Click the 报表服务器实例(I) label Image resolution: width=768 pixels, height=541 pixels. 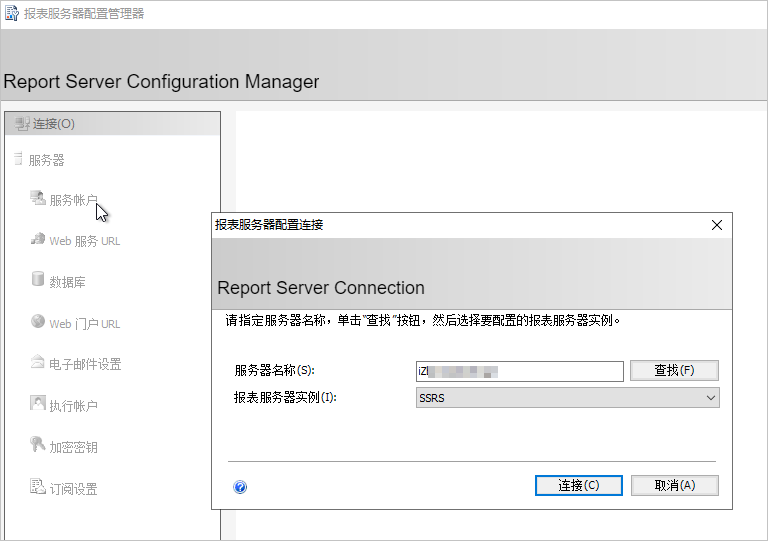pos(285,397)
